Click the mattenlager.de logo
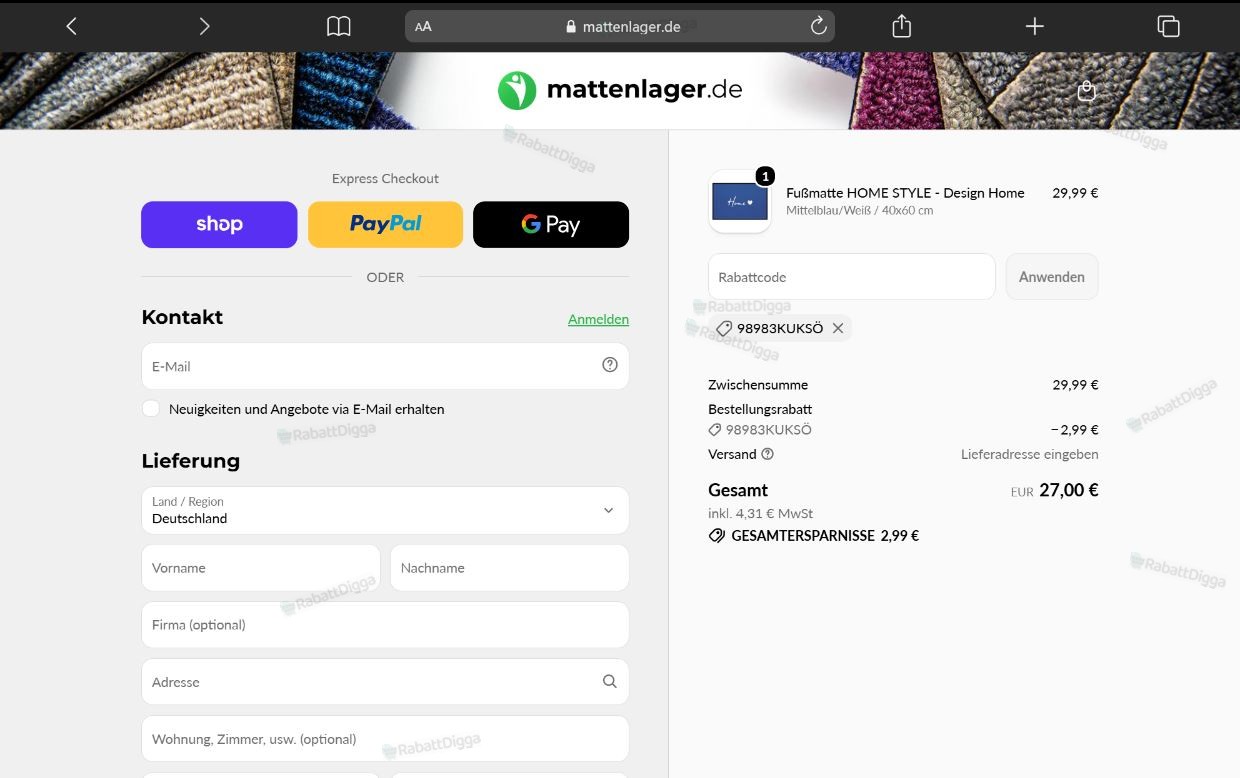This screenshot has height=778, width=1240. (620, 90)
